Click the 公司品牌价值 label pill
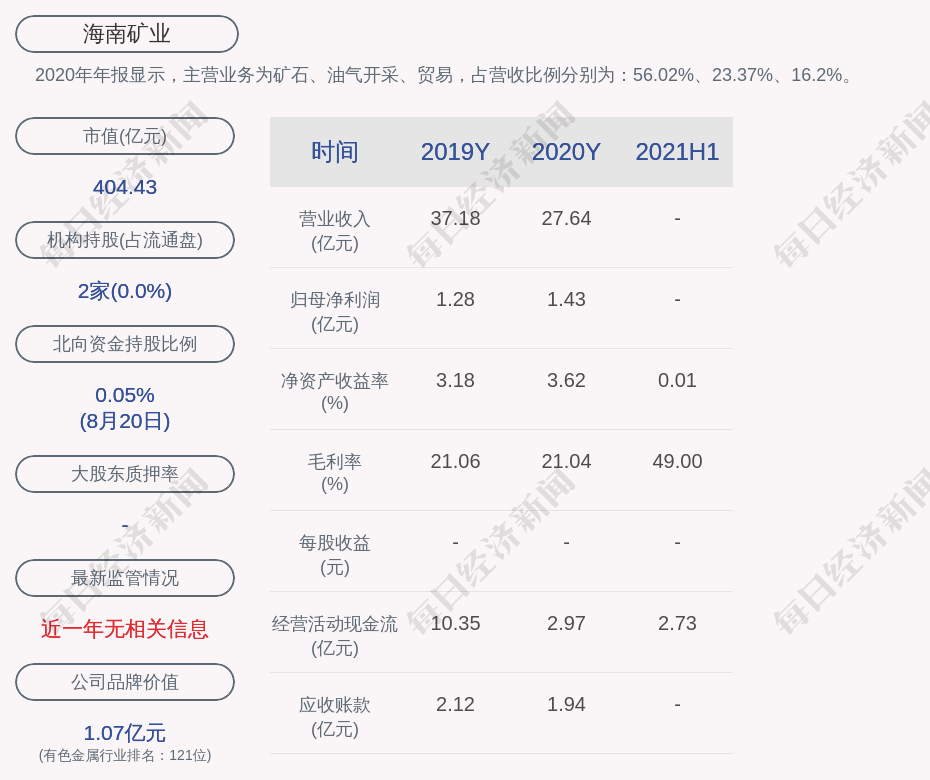This screenshot has height=780, width=930. [x=125, y=682]
